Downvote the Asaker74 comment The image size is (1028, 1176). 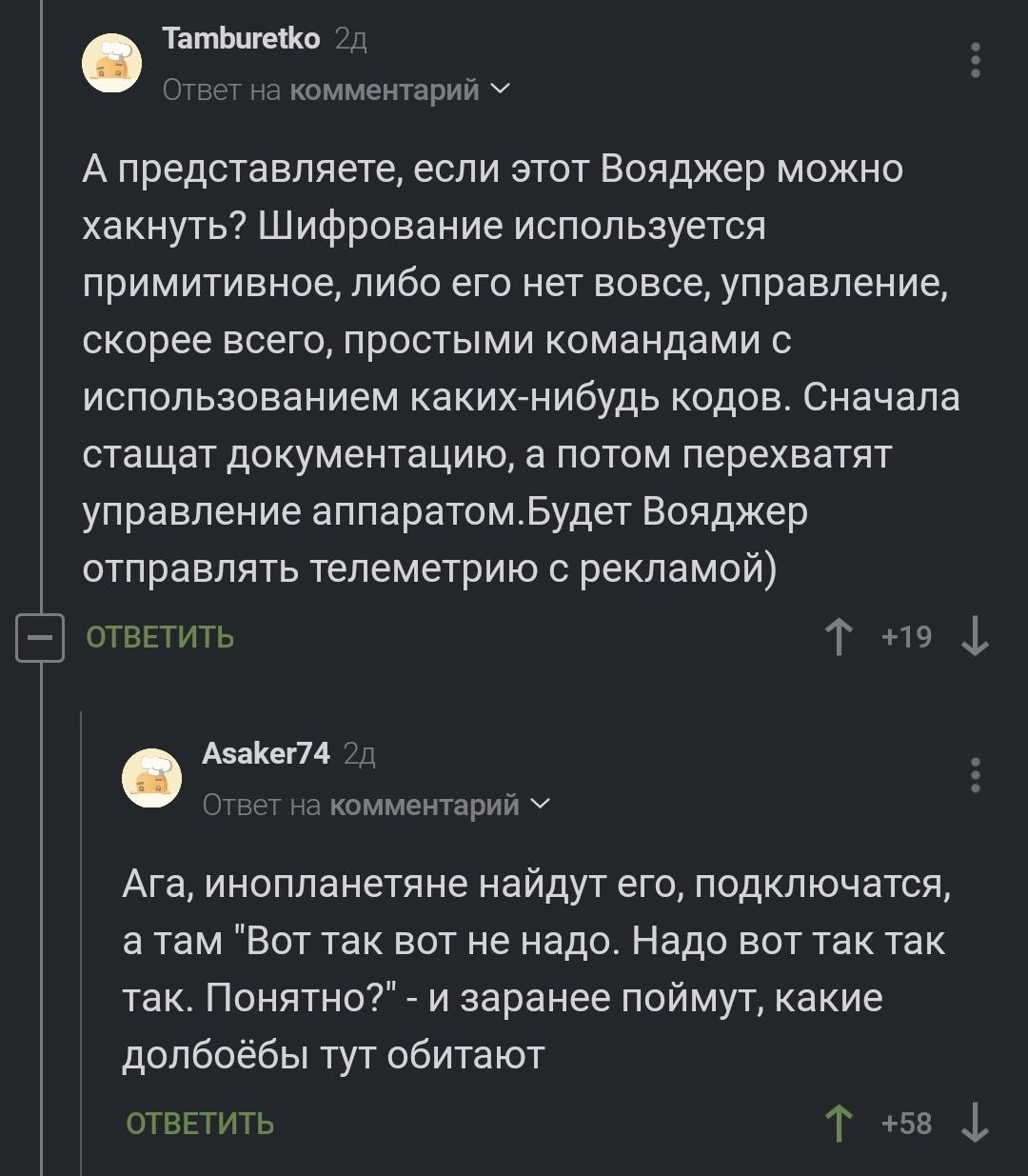[x=975, y=1124]
